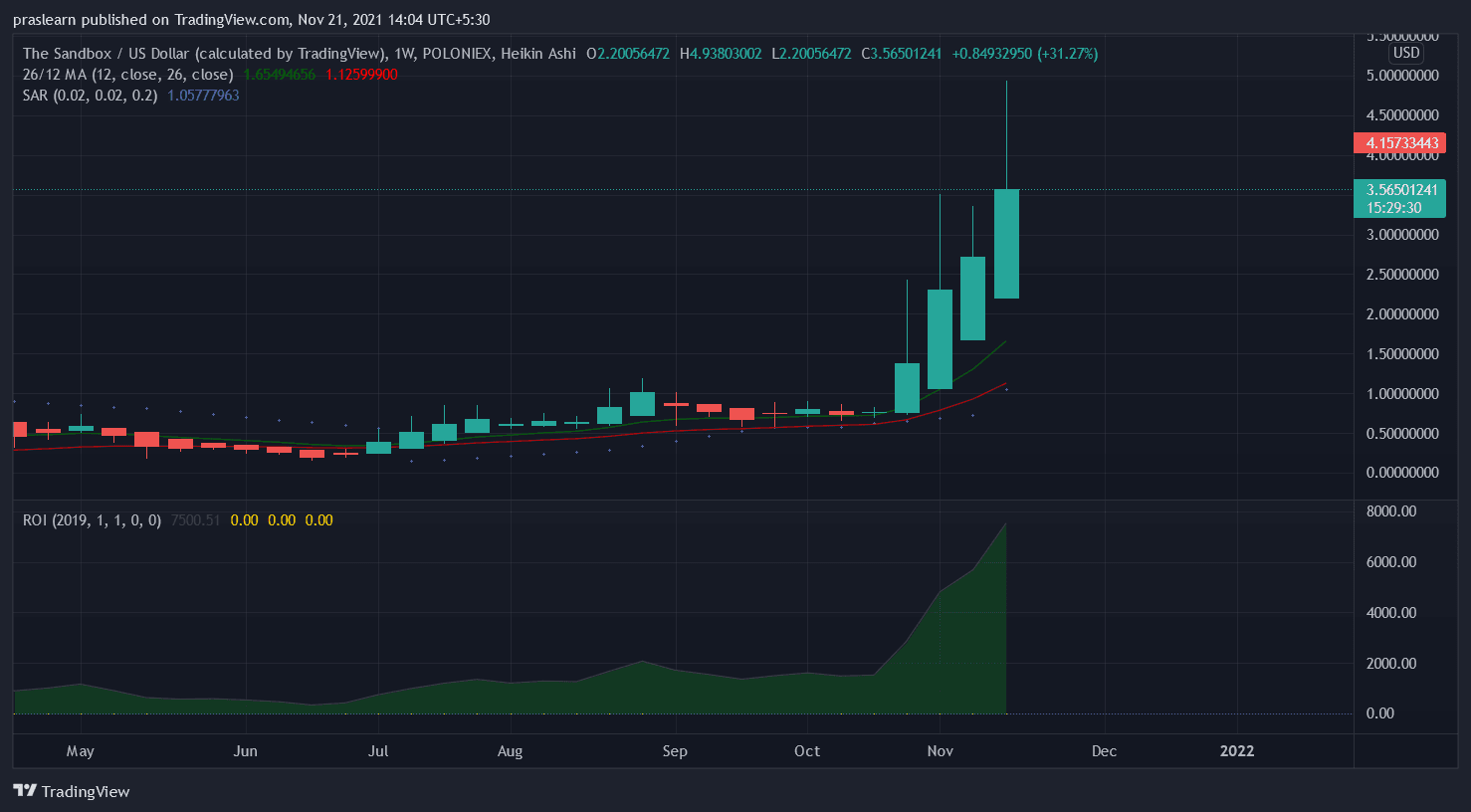Click the red 4.15733443 price label

1401,143
